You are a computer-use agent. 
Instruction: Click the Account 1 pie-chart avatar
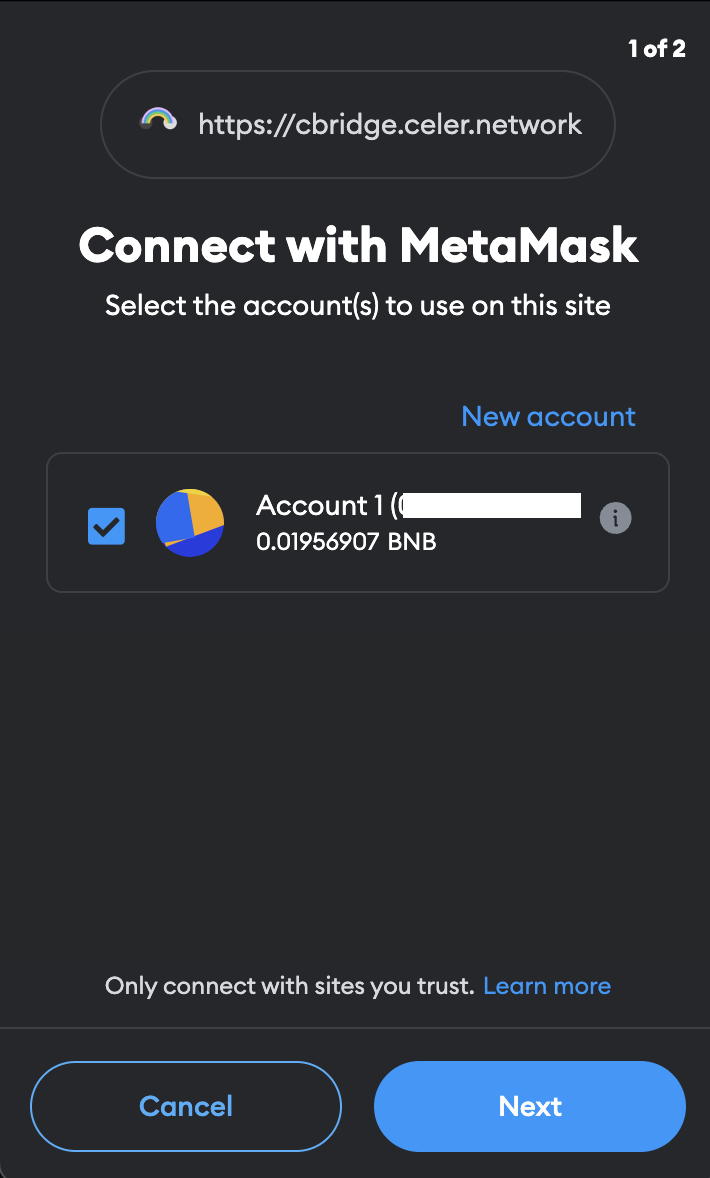190,523
